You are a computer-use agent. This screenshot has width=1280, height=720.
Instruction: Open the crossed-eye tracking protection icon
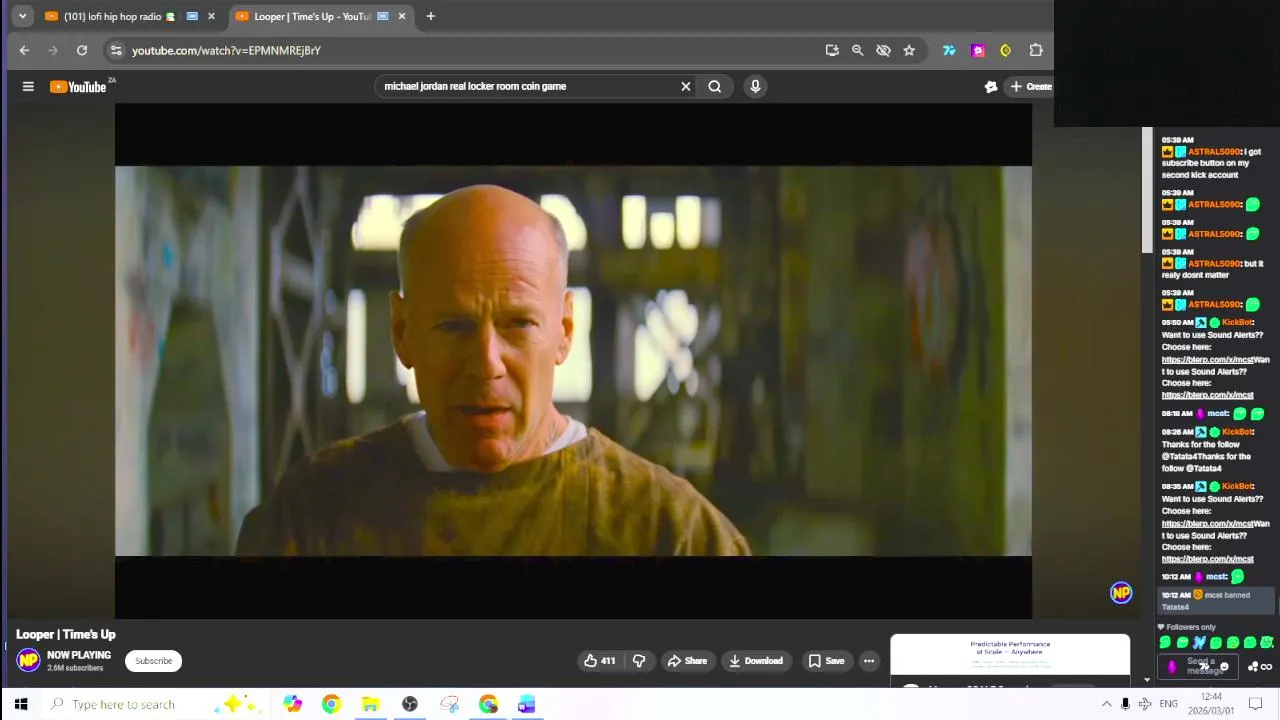click(x=883, y=50)
